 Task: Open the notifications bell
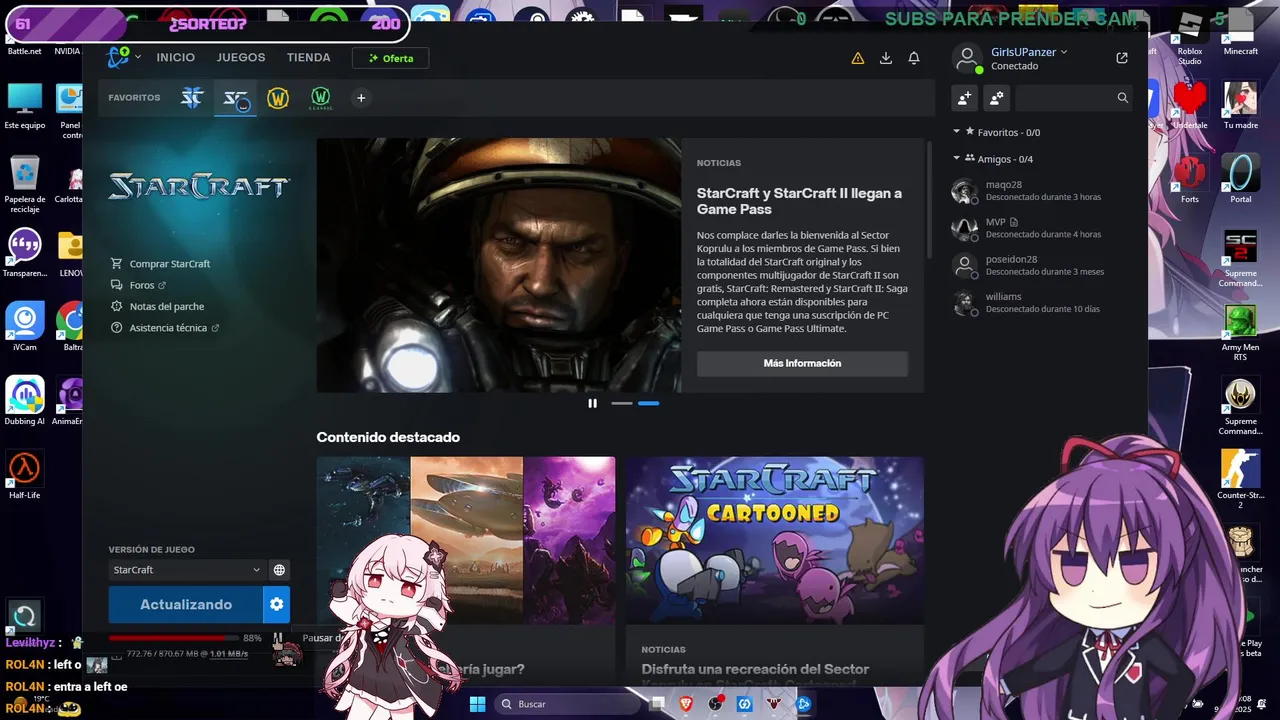click(914, 58)
